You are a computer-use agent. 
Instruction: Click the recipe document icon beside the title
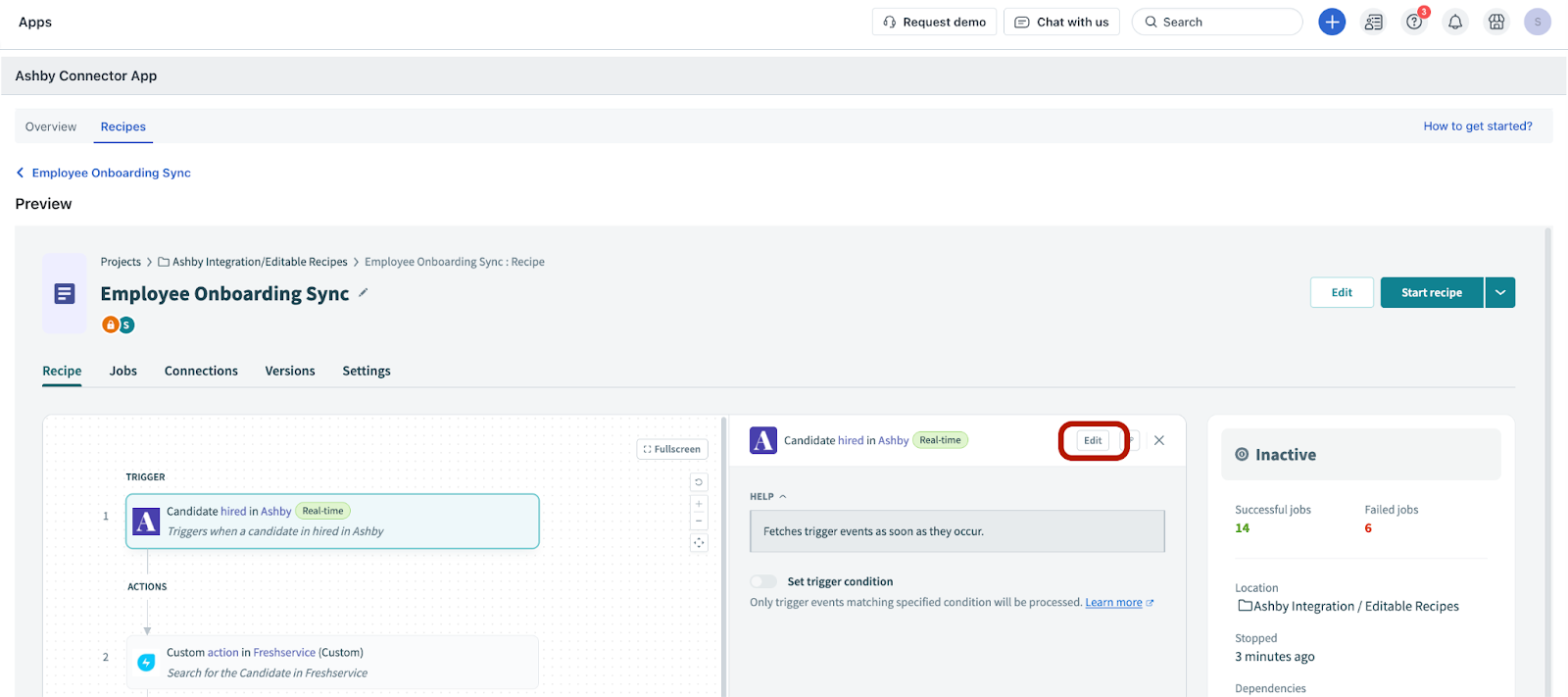[65, 293]
